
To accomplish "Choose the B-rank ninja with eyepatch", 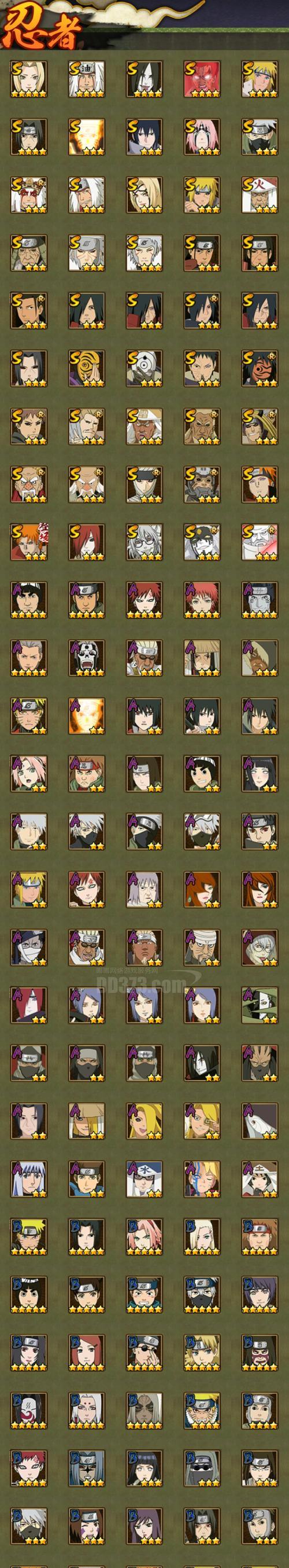I will click(144, 1352).
